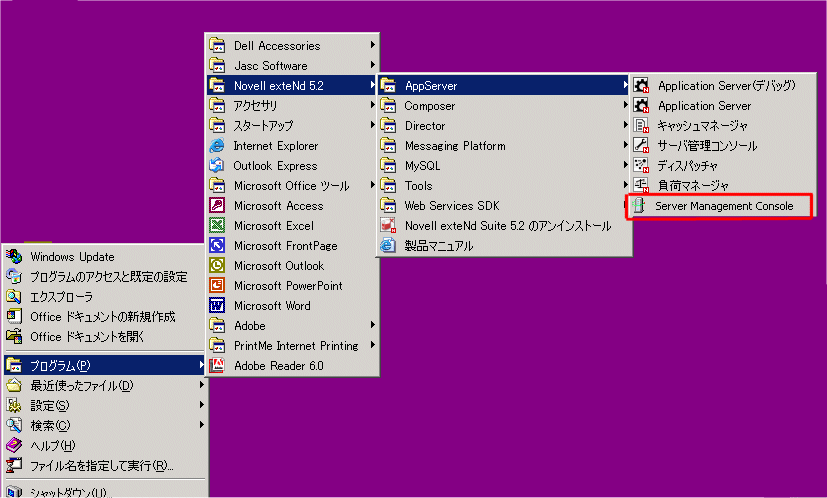The width and height of the screenshot is (827, 498).
Task: Open the MySQL folder entry
Action: pos(504,166)
